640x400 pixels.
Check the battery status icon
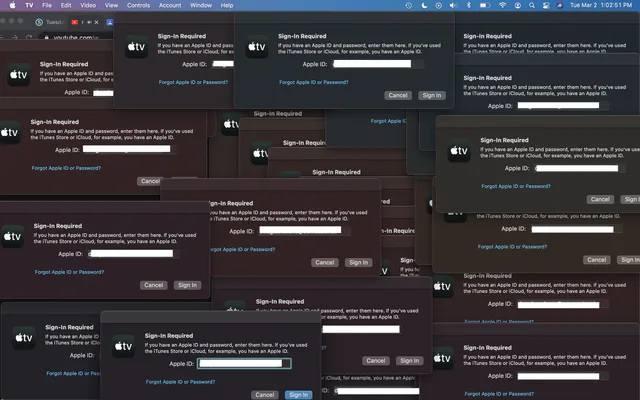[484, 5]
